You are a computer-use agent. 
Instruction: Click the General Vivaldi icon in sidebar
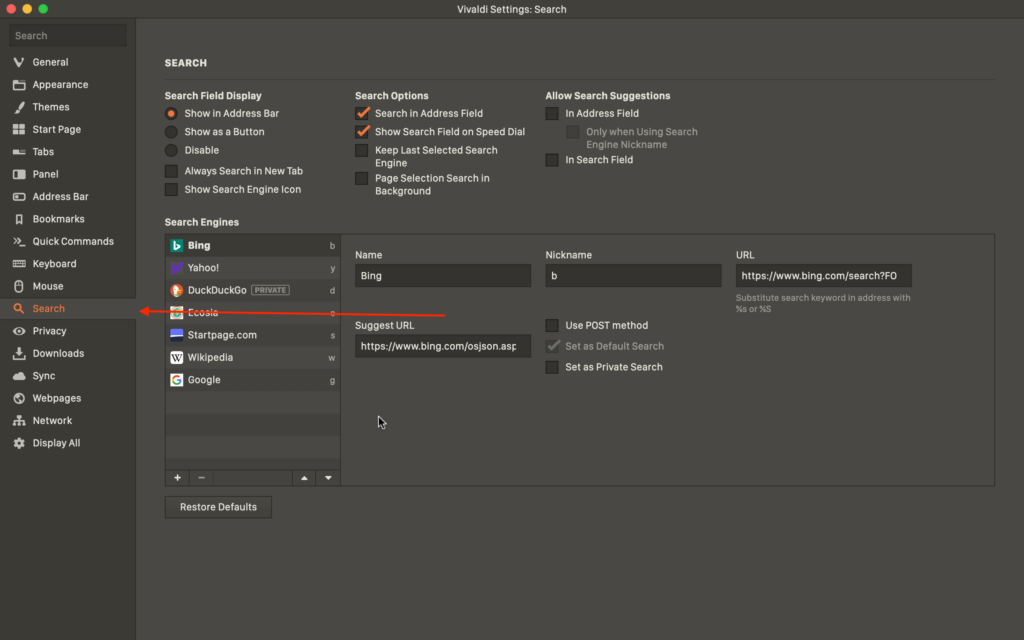pyautogui.click(x=19, y=62)
